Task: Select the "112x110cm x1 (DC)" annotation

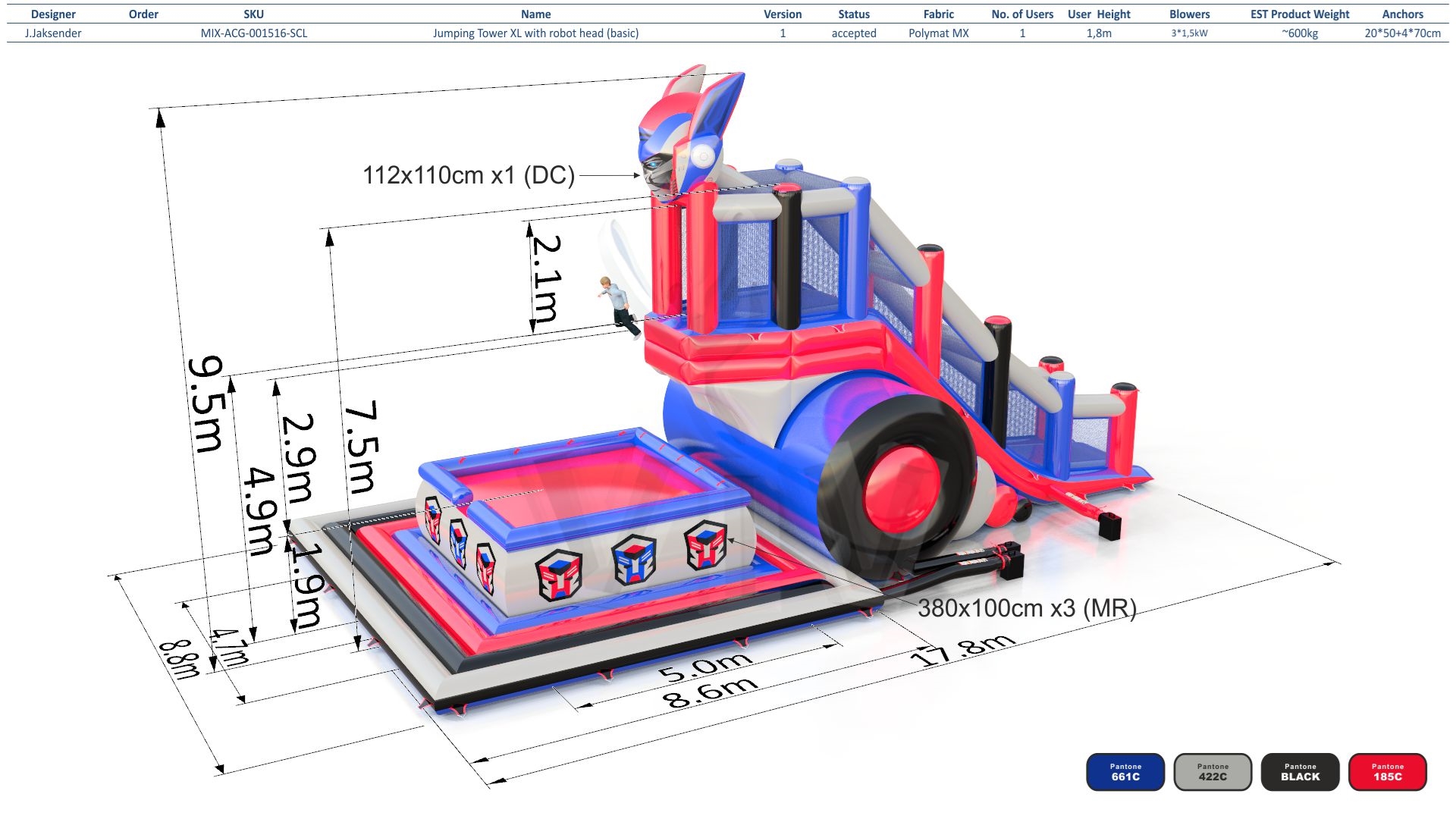Action: click(x=469, y=175)
